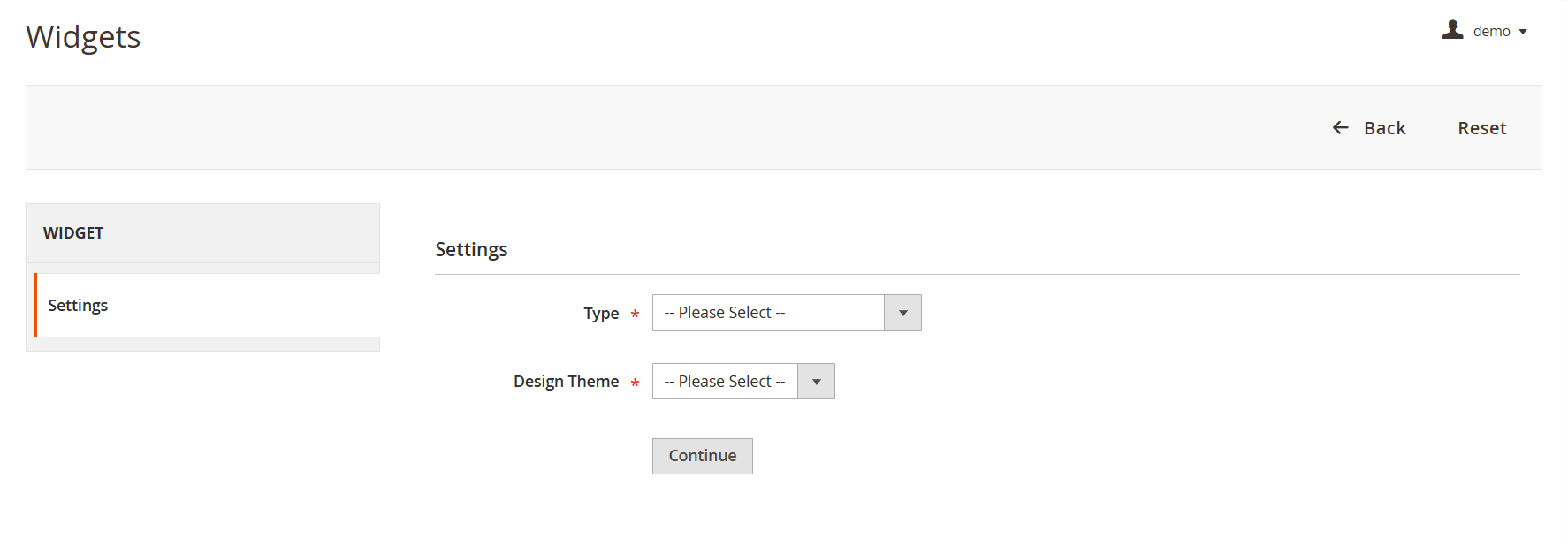
Task: Click Design Theme's Please Select text
Action: point(725,382)
